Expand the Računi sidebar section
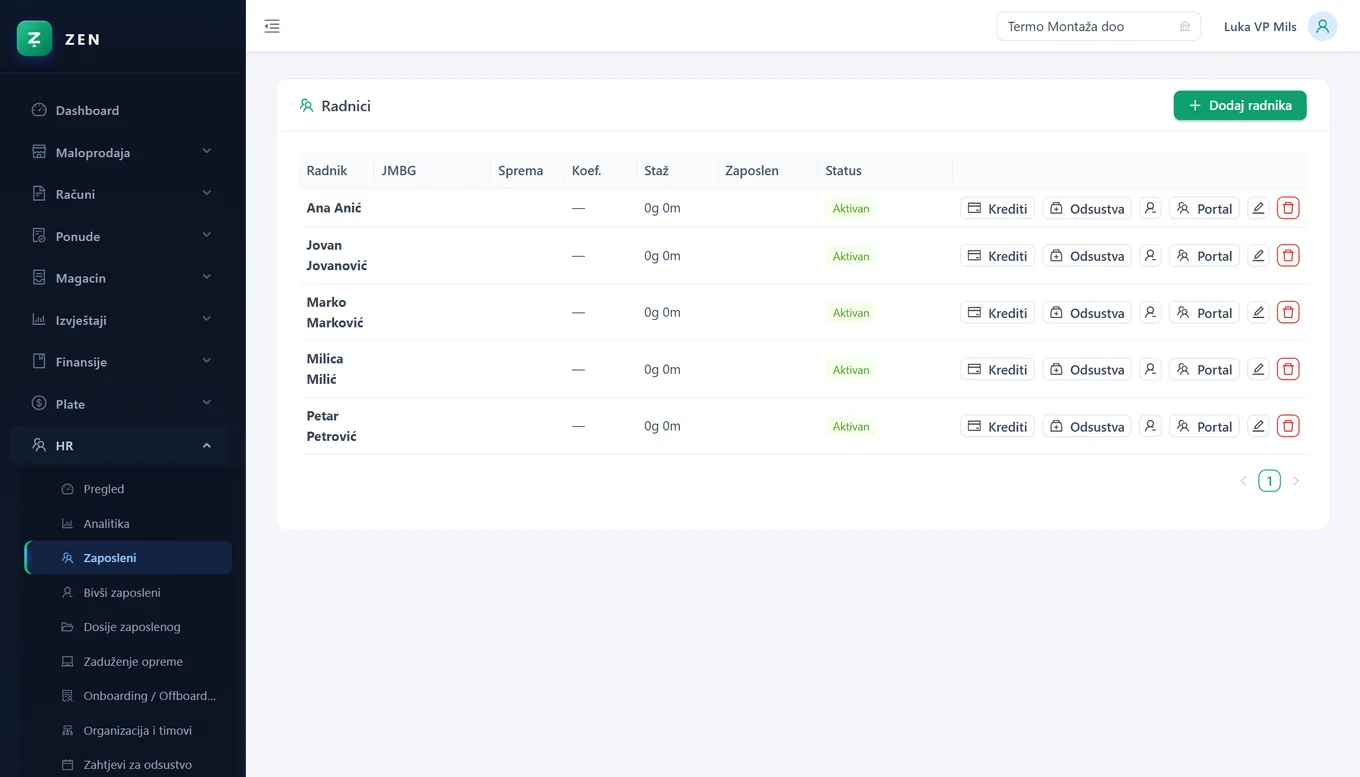Screen dimensions: 1360x777 pos(121,194)
